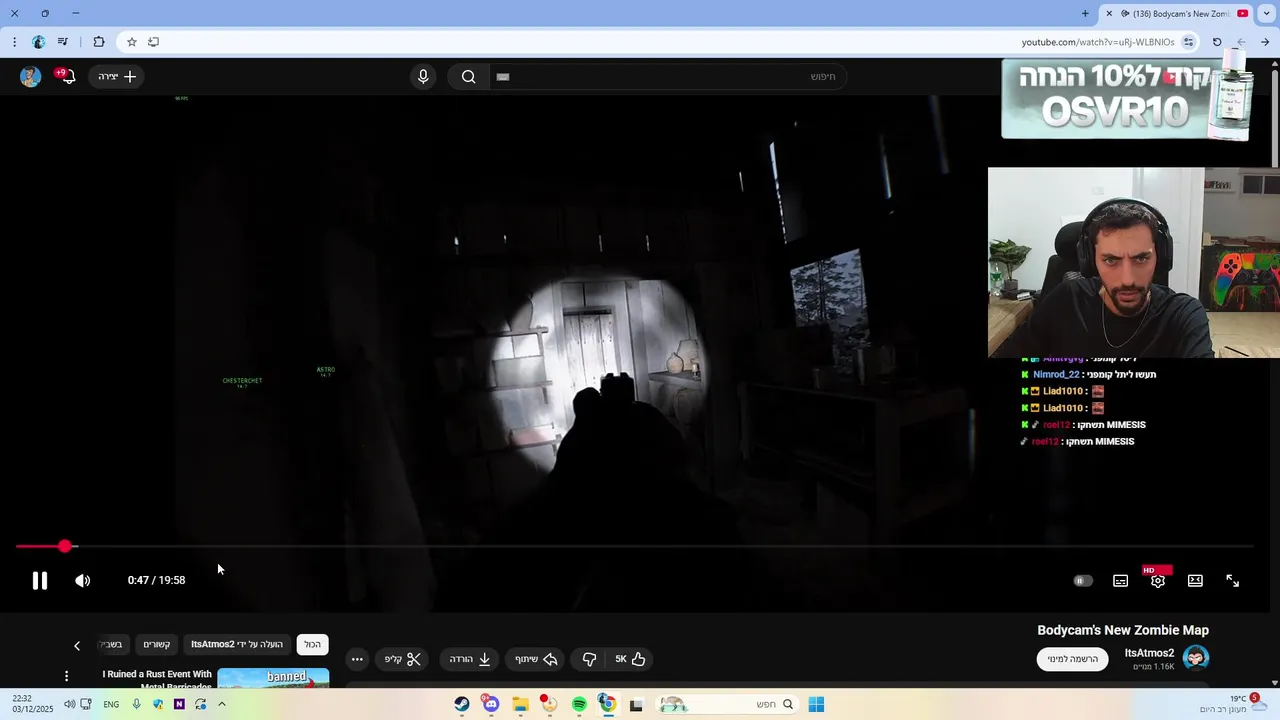Select the 'הועלה על ידי ItsAtmos2' chip
Image resolution: width=1280 pixels, height=720 pixels.
pyautogui.click(x=237, y=645)
